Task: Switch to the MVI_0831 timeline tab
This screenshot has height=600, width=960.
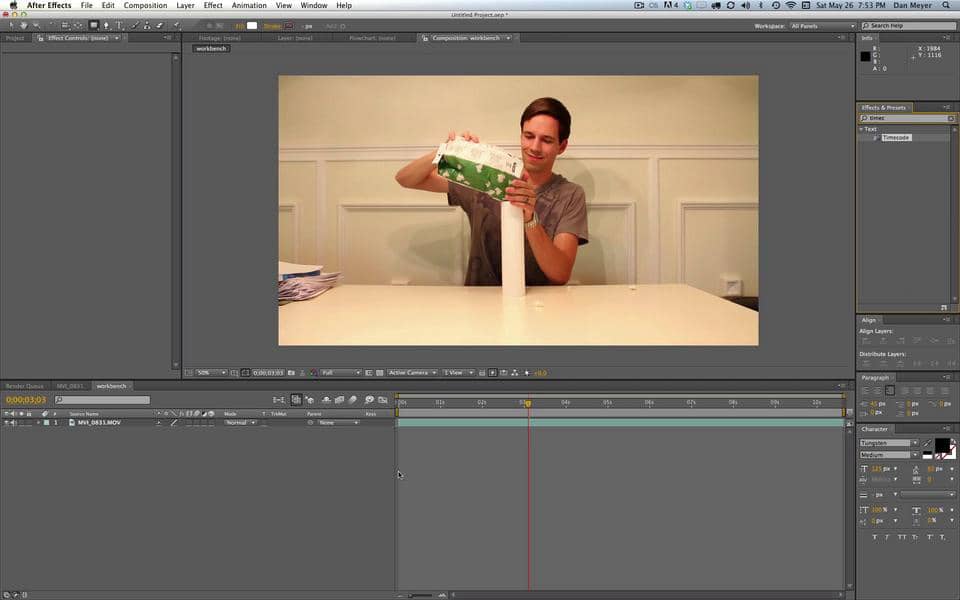Action: (x=70, y=386)
